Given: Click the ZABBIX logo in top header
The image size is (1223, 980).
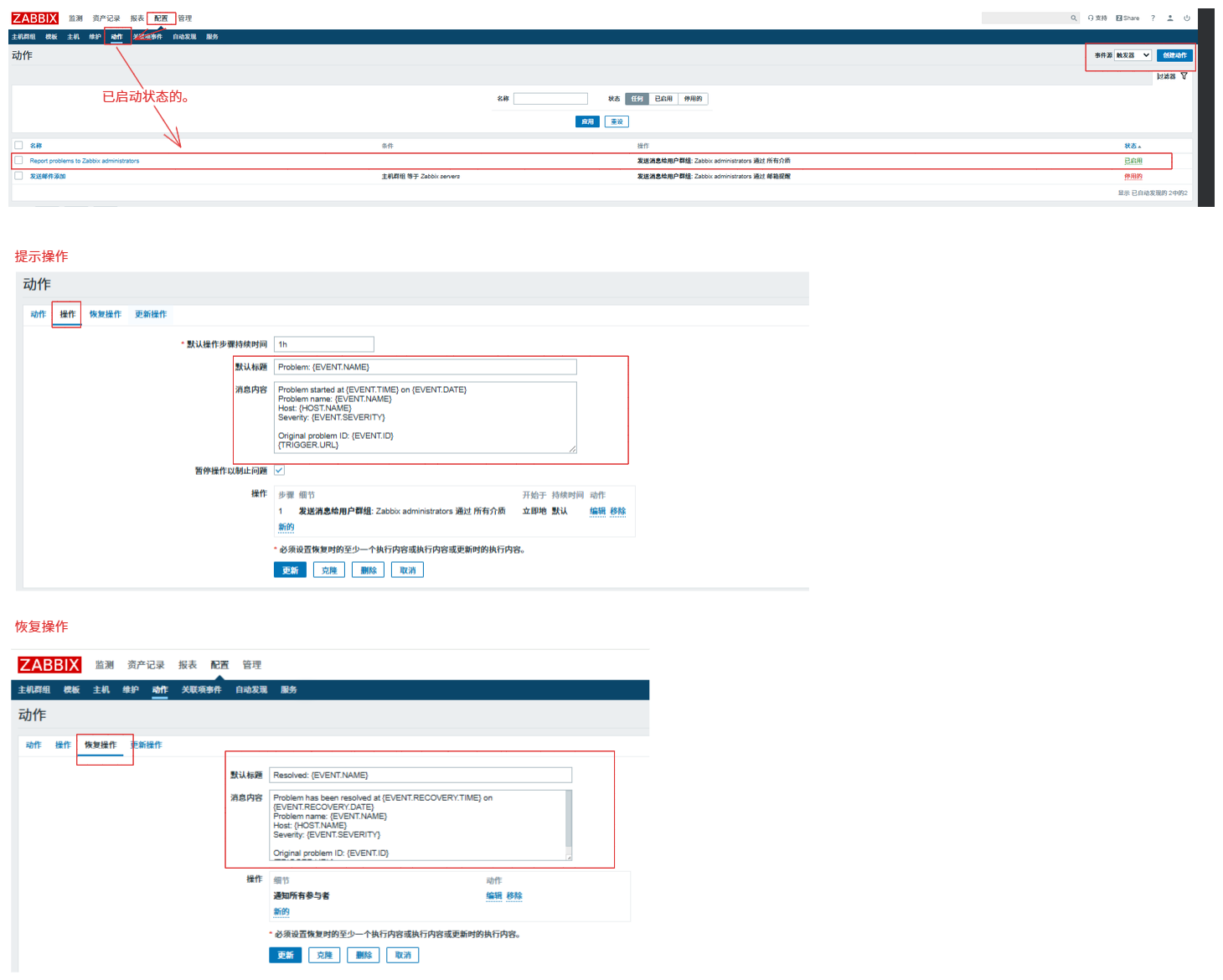Looking at the screenshot, I should coord(35,18).
